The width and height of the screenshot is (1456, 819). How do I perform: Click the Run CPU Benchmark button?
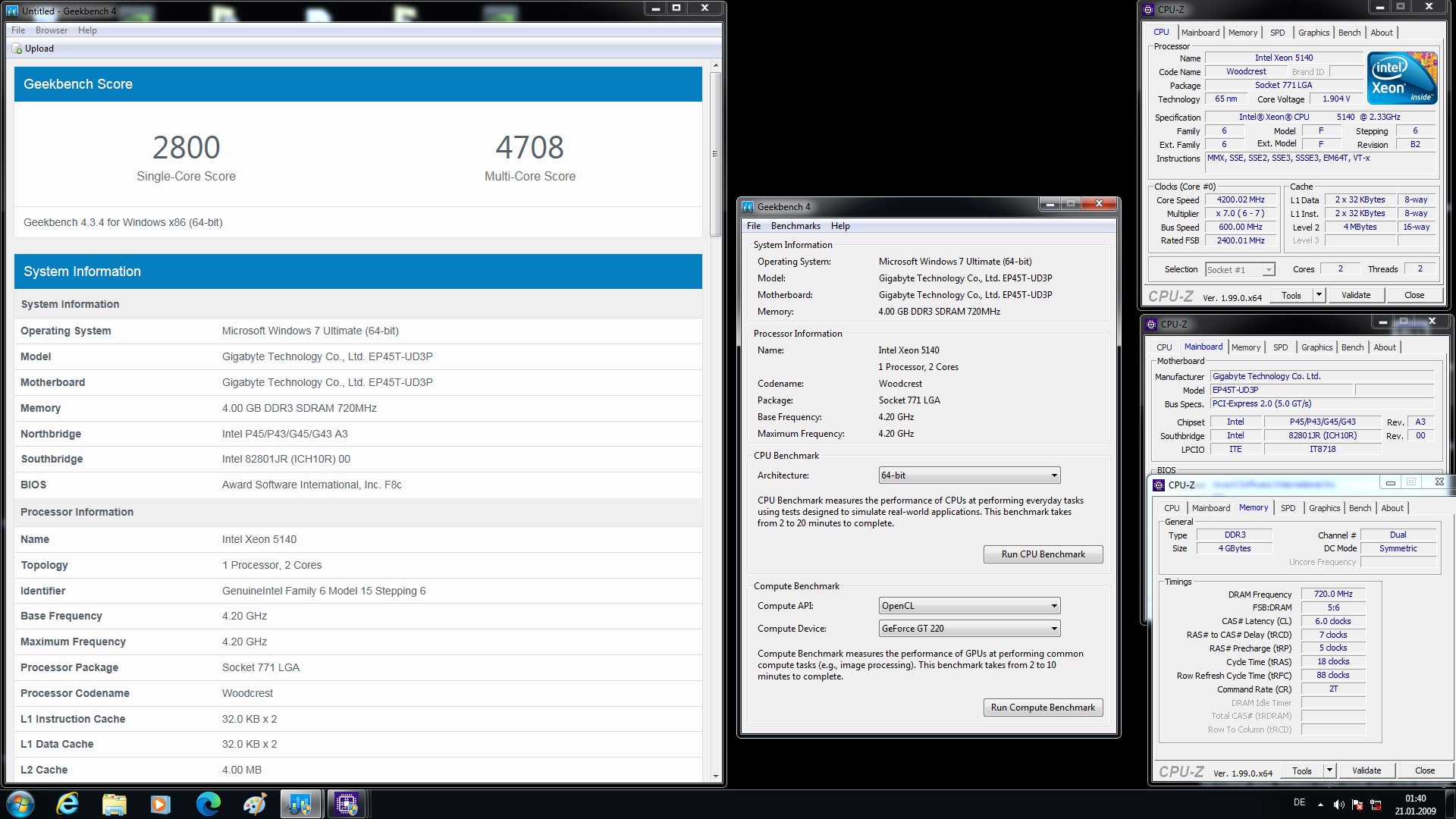pos(1043,554)
